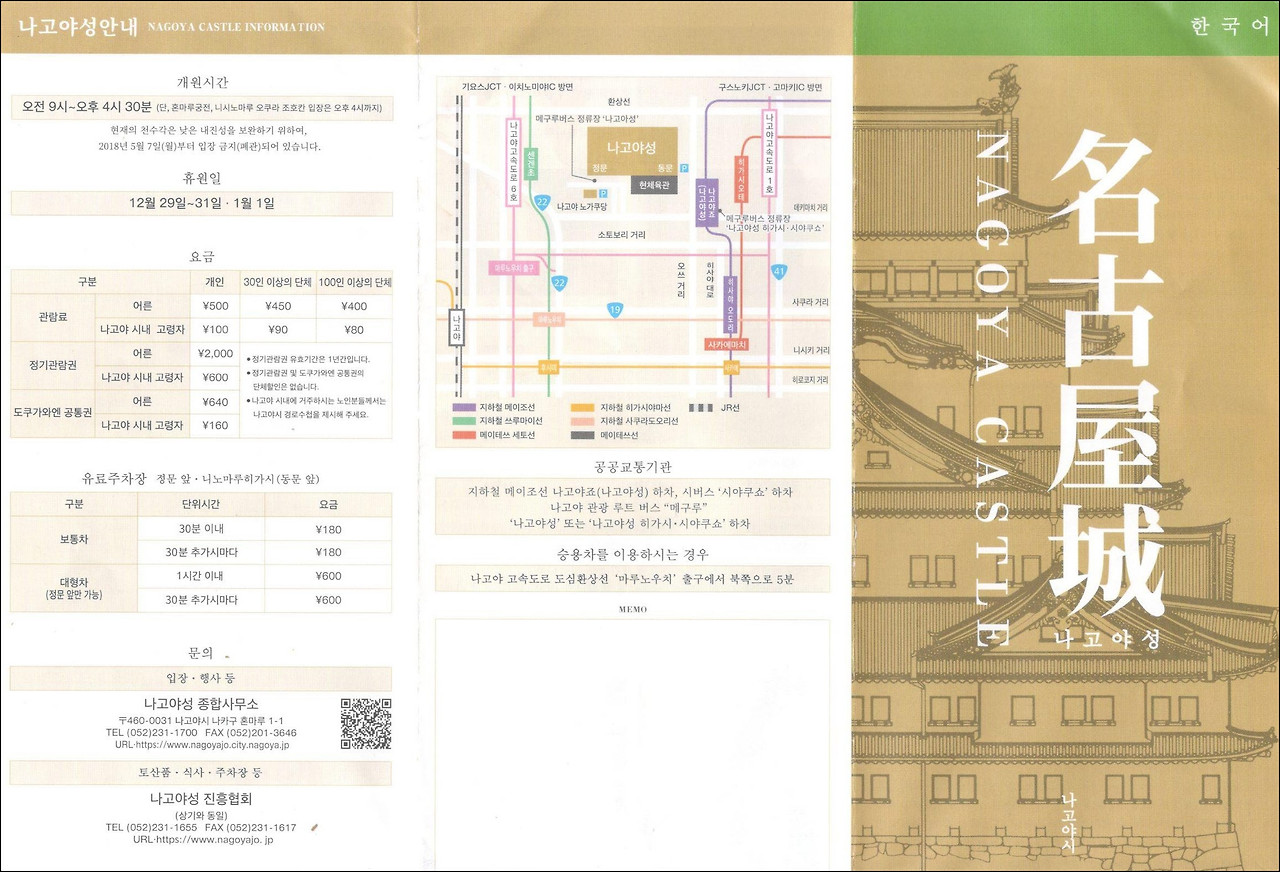Click TEL (052)231-1700 phone number

click(x=152, y=733)
